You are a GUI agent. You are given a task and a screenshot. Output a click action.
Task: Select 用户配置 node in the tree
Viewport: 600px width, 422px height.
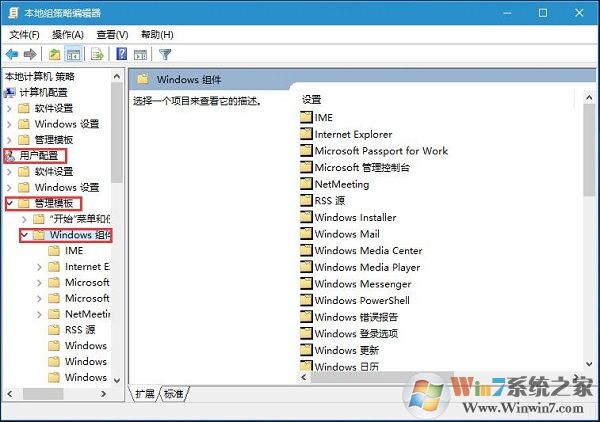(x=34, y=156)
